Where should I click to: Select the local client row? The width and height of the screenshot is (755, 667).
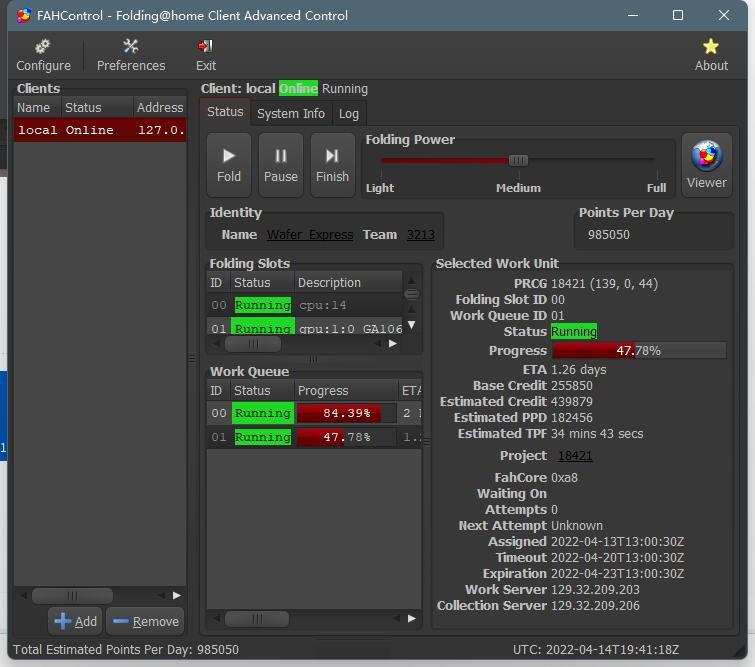100,130
